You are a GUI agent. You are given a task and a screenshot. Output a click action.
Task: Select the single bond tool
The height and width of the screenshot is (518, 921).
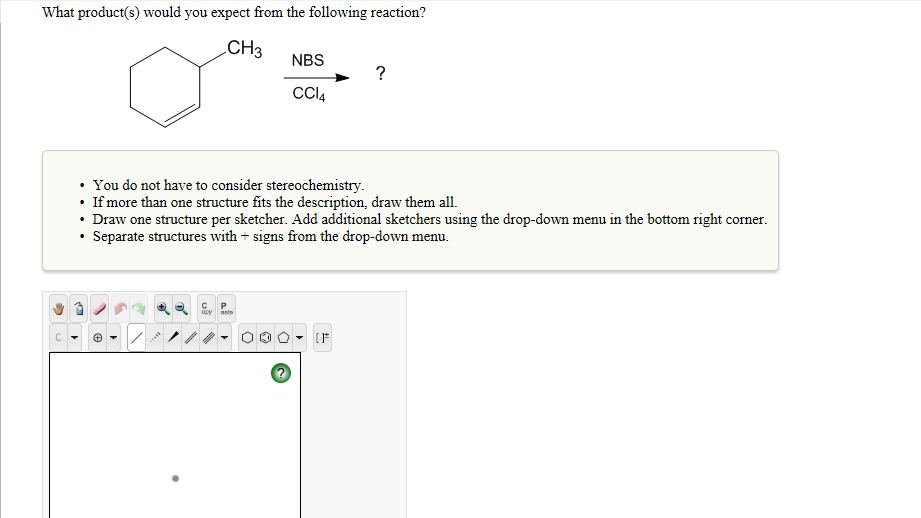click(137, 338)
